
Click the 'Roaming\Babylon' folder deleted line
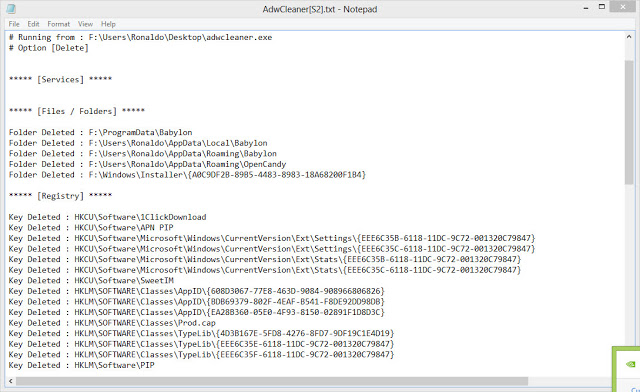(x=143, y=154)
